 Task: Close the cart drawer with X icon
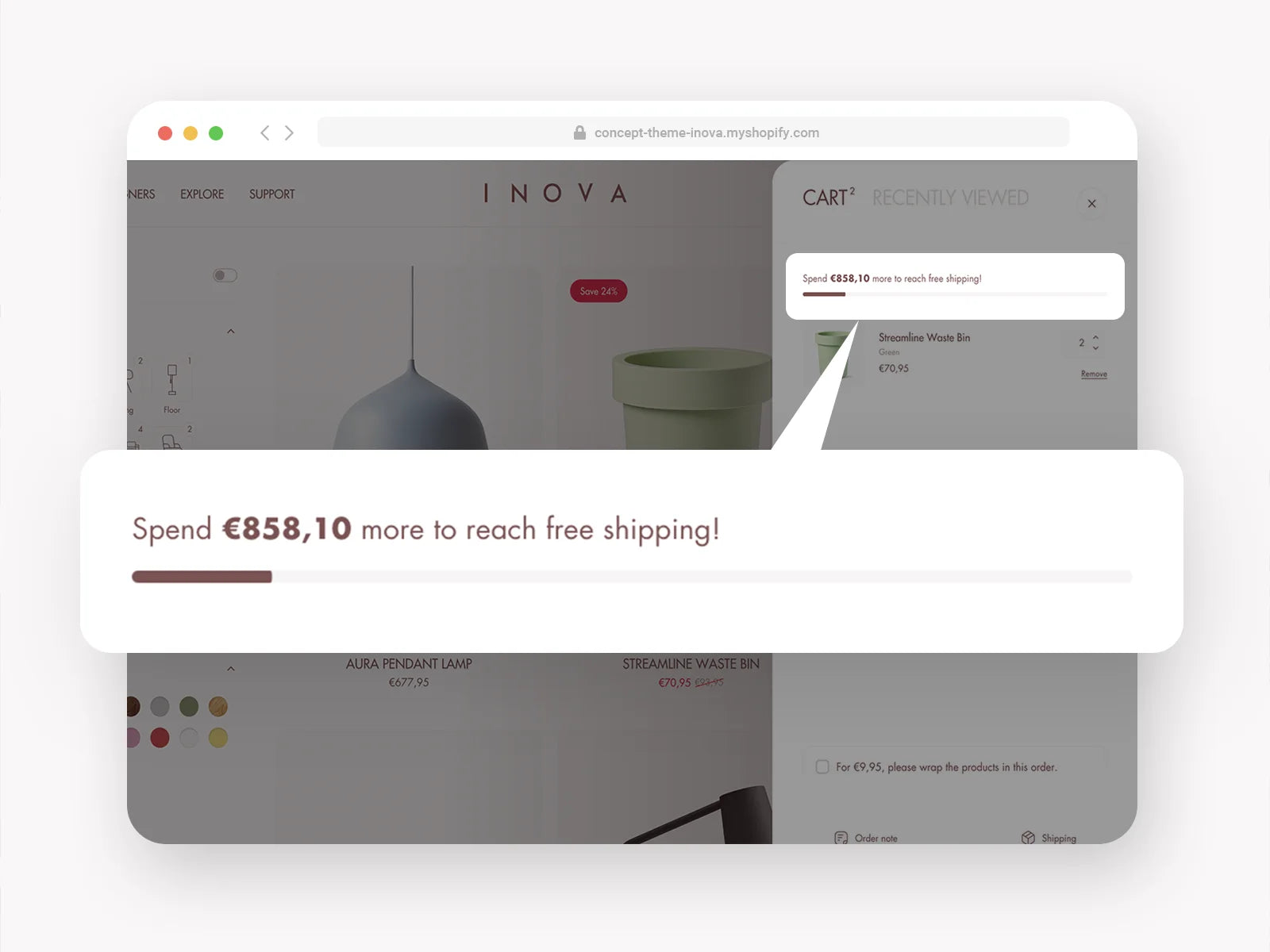coord(1091,204)
